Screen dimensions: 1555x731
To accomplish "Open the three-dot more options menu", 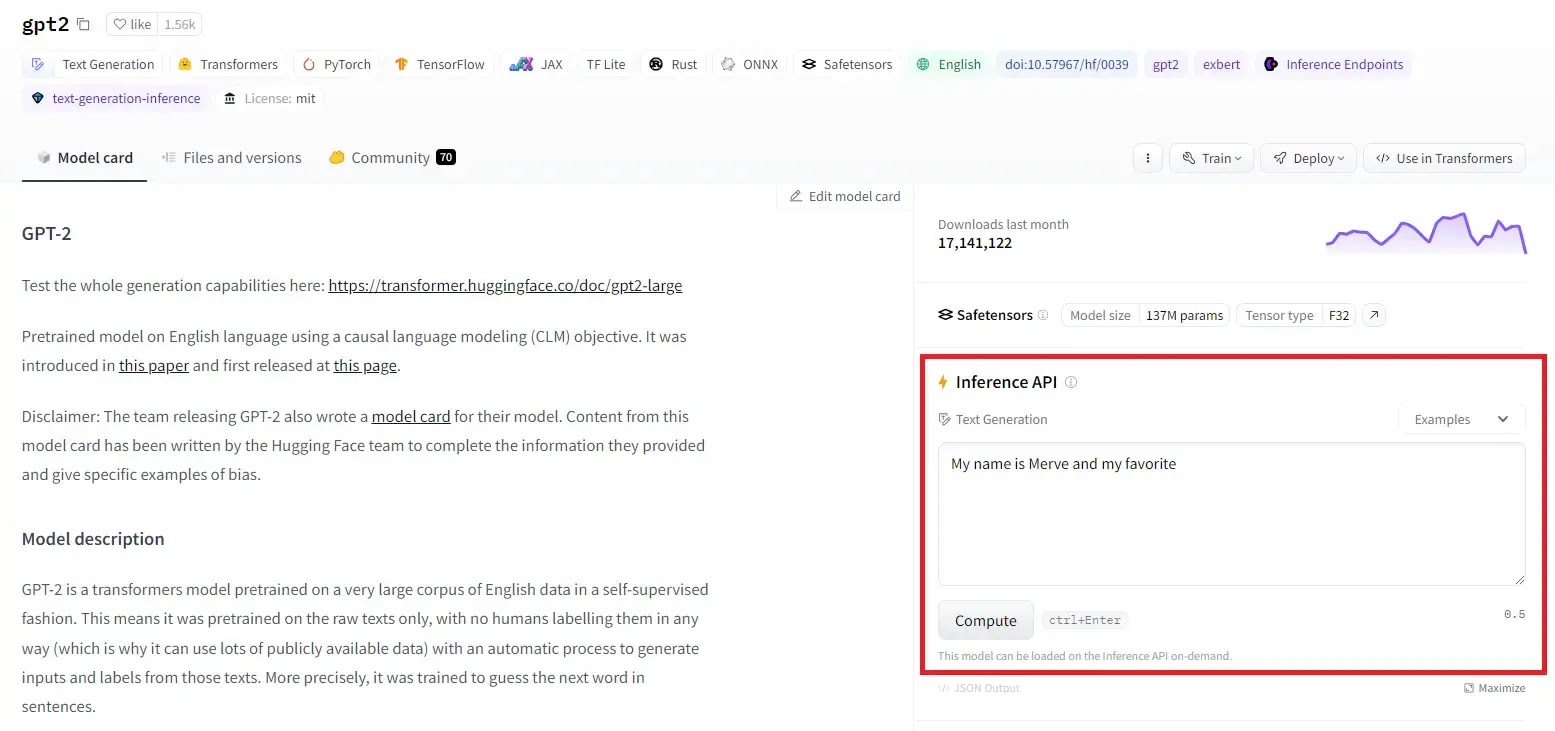I will click(x=1147, y=158).
